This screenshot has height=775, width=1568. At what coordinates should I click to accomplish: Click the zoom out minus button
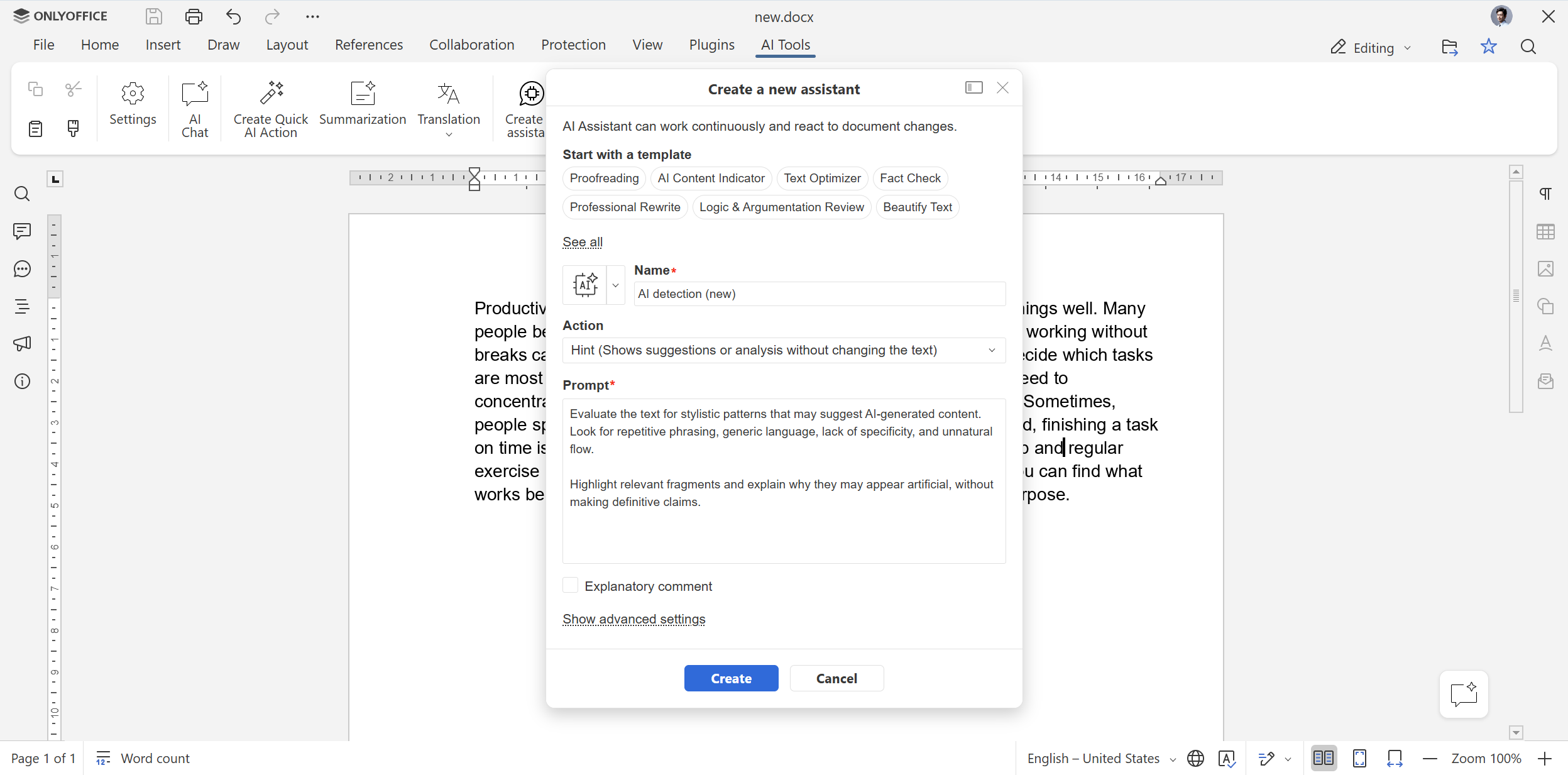[1430, 759]
